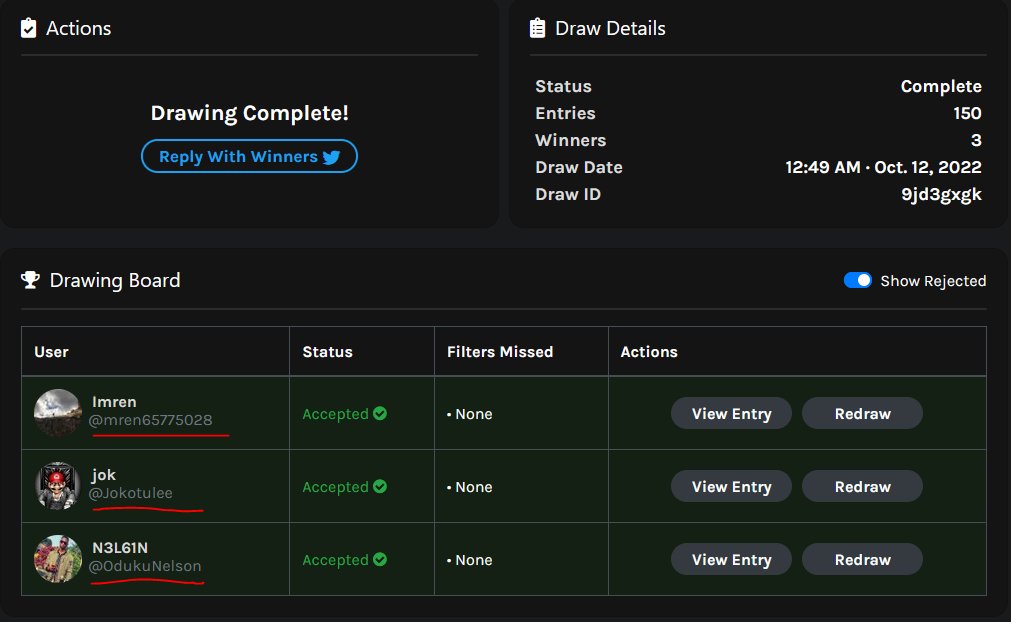
Task: Click the @mren65775028 handle
Action: (150, 420)
